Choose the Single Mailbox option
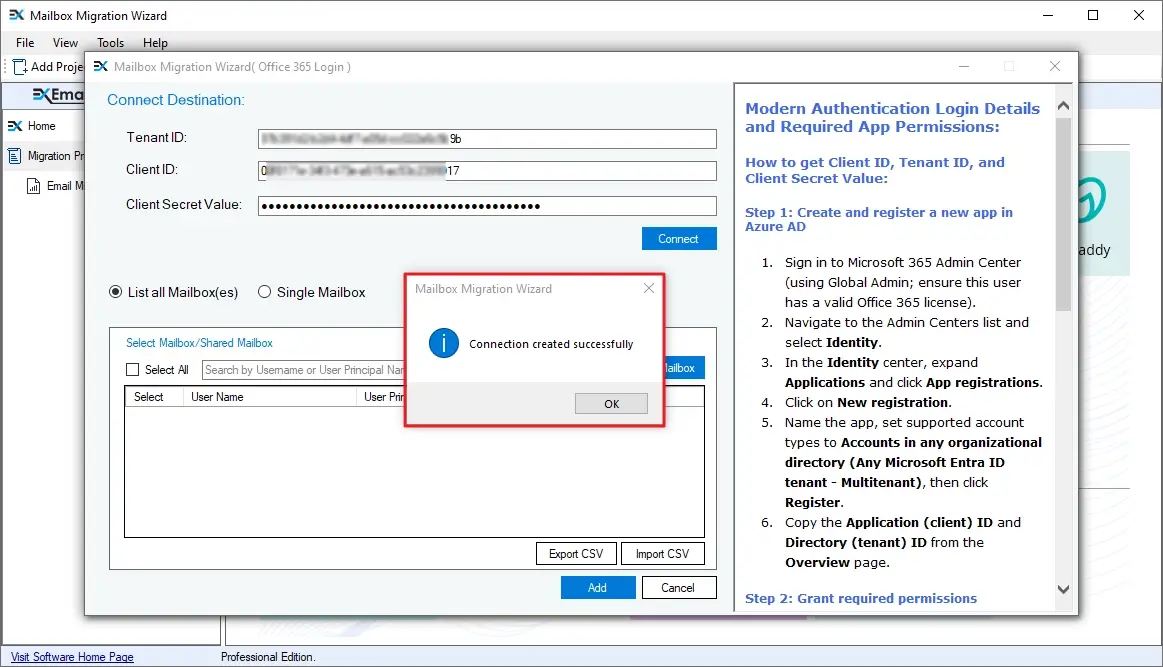 [x=264, y=291]
